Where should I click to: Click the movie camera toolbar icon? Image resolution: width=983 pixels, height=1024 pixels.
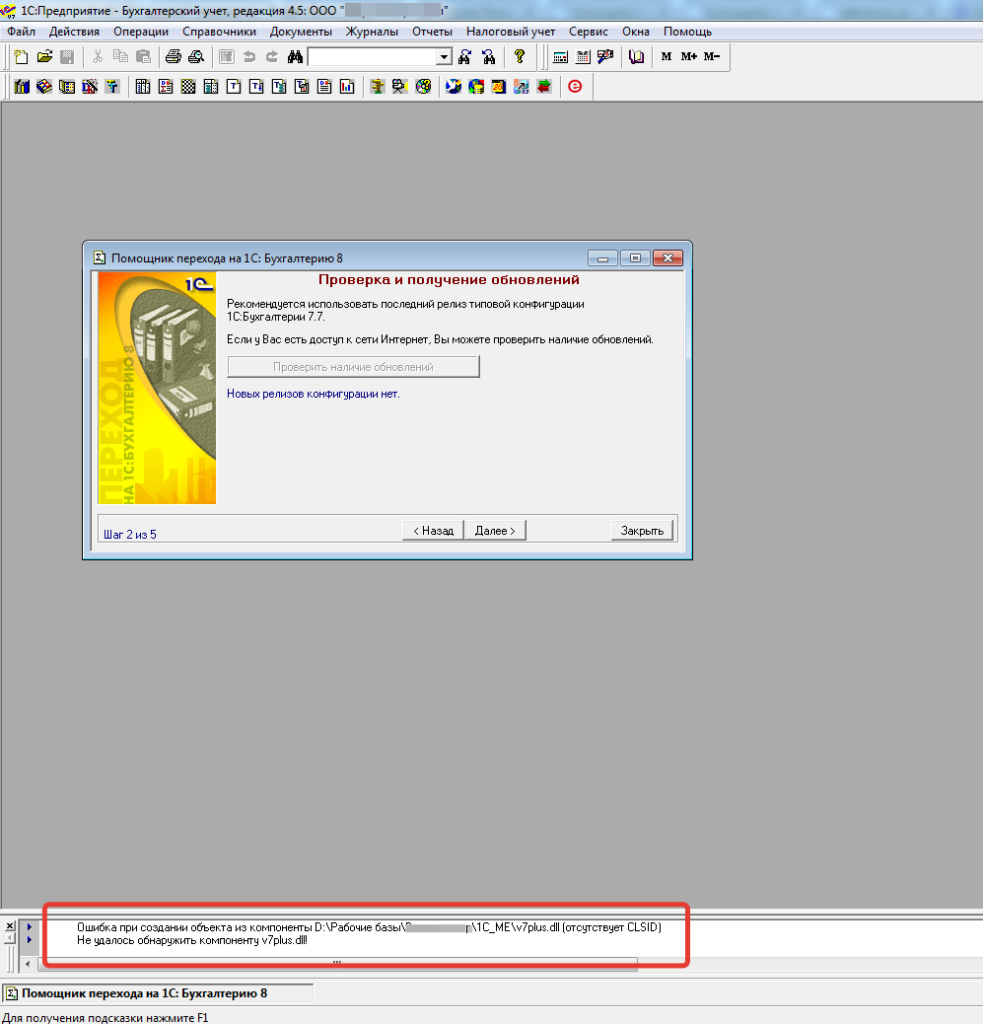pos(399,86)
